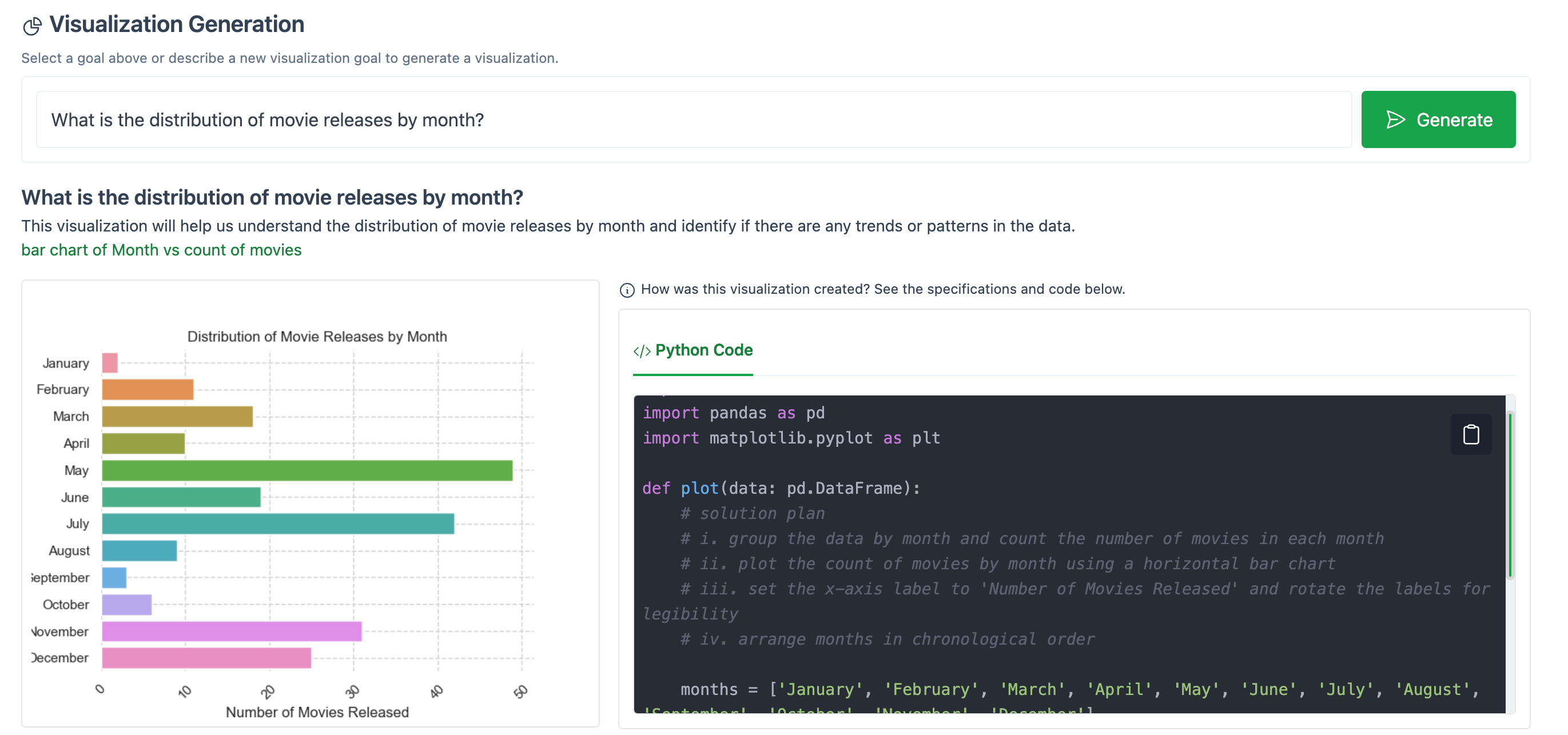Viewport: 1568px width, 735px height.
Task: Click the green bar chart description link
Action: click(x=161, y=250)
